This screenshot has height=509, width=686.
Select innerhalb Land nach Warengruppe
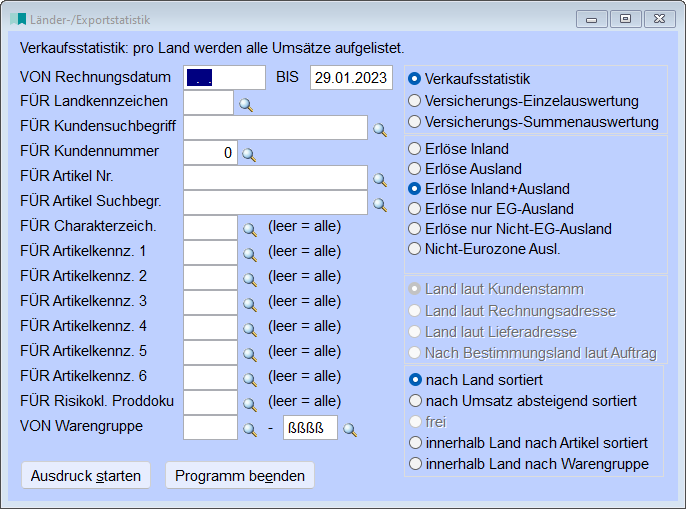click(x=529, y=463)
